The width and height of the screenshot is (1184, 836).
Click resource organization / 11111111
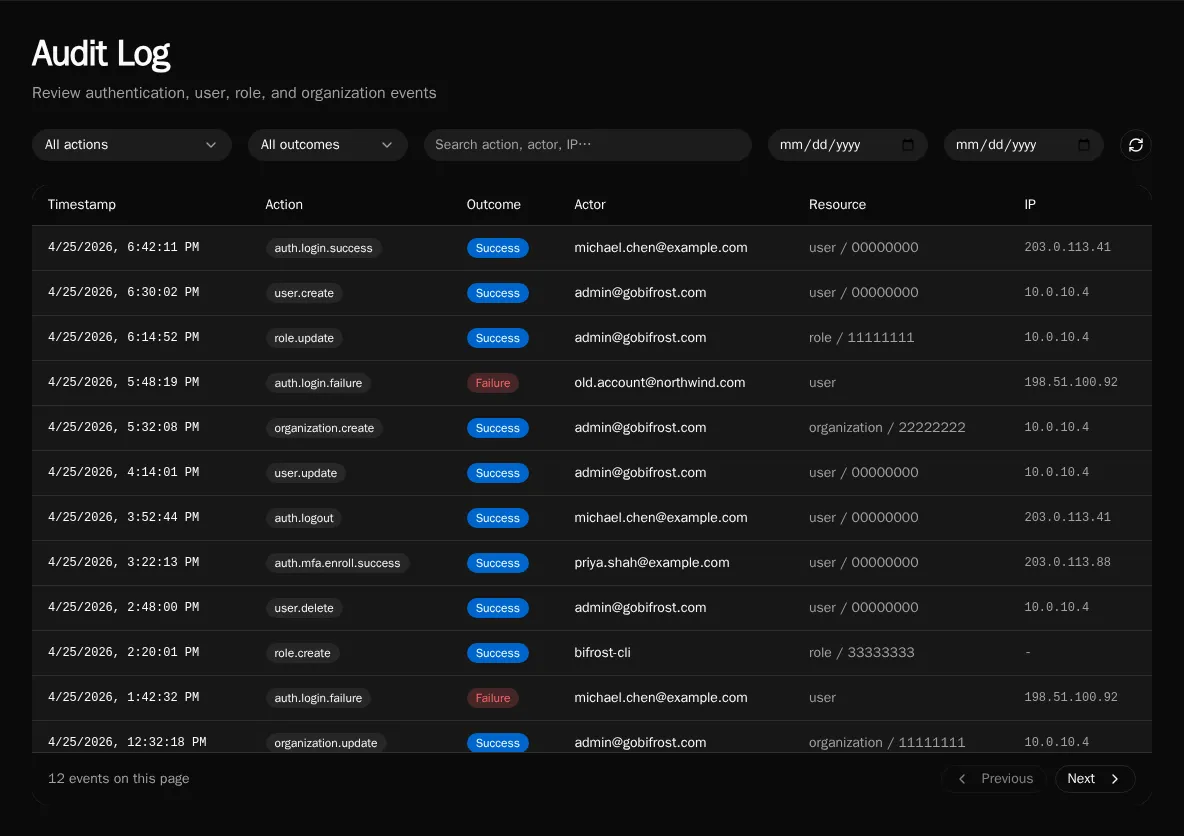pyautogui.click(x=886, y=742)
